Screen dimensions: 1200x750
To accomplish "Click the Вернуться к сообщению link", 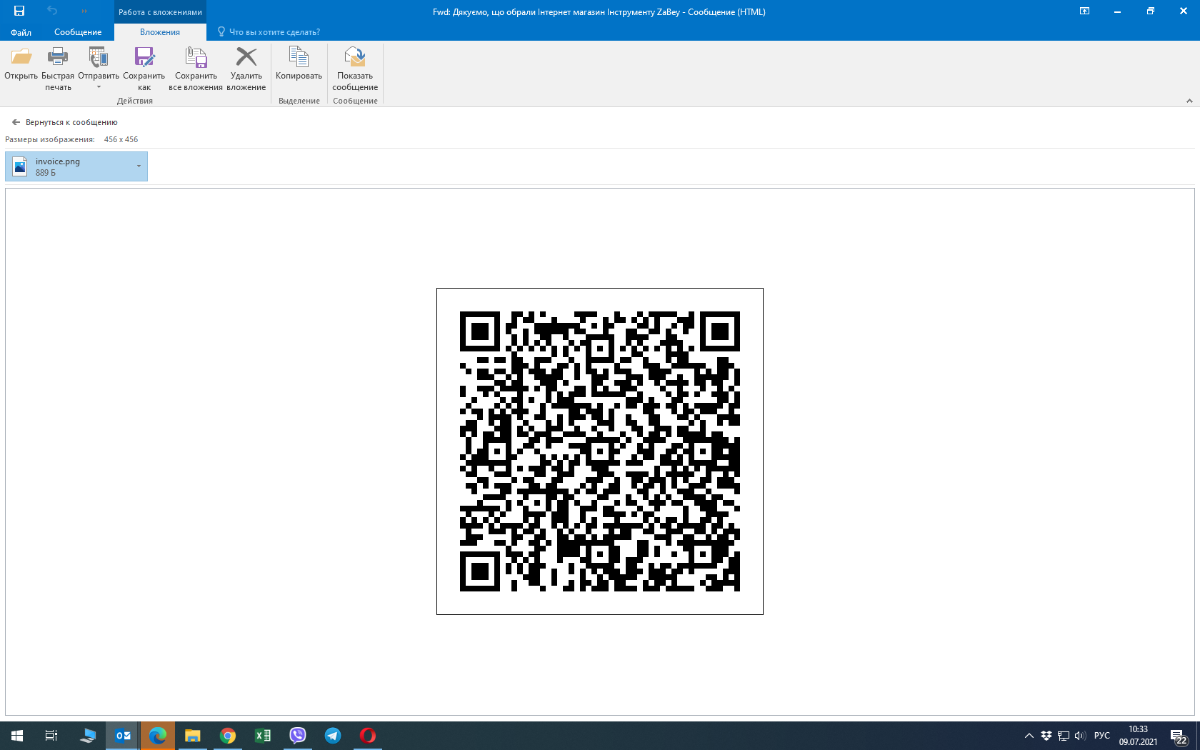I will click(x=65, y=122).
